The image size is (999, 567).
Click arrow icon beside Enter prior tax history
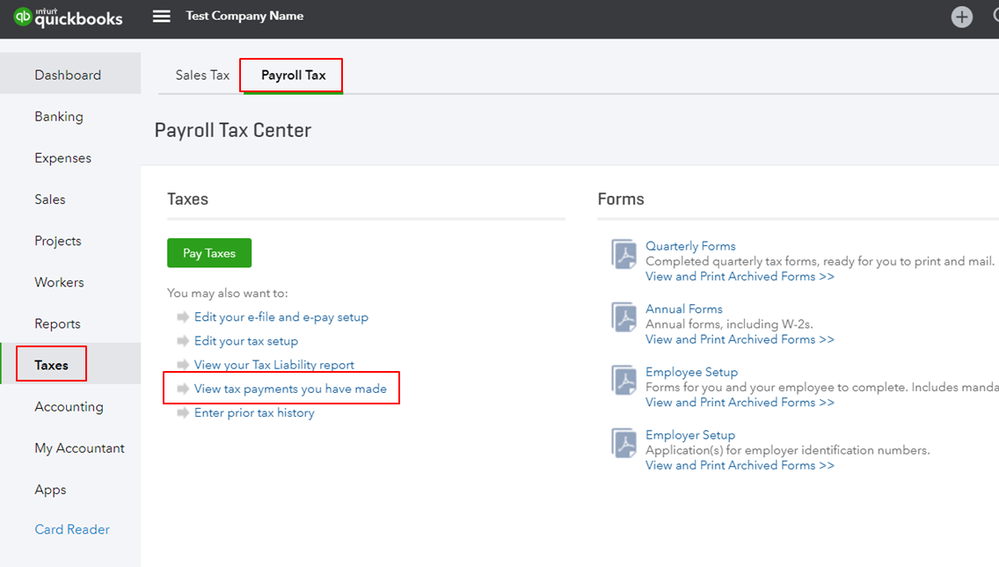point(182,413)
